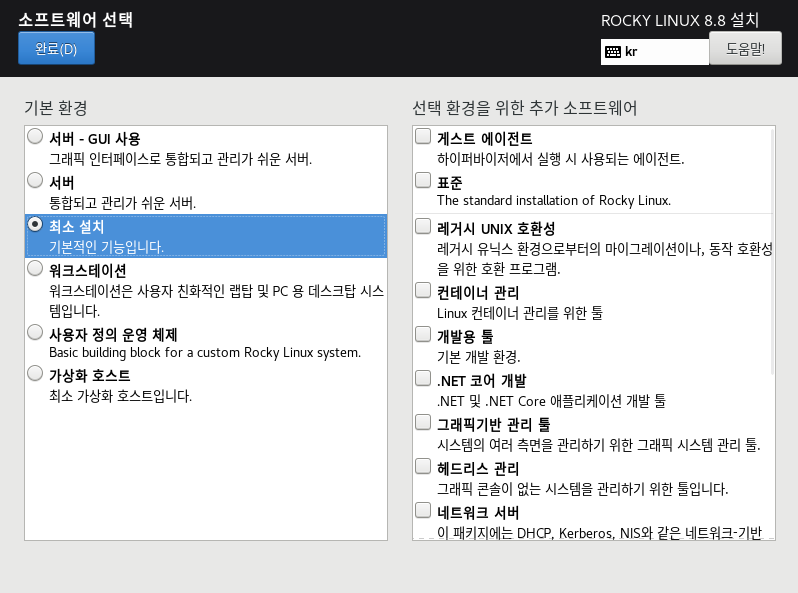This screenshot has width=798, height=593.
Task: Select the 최소 설치 radio button
Action: 35,224
